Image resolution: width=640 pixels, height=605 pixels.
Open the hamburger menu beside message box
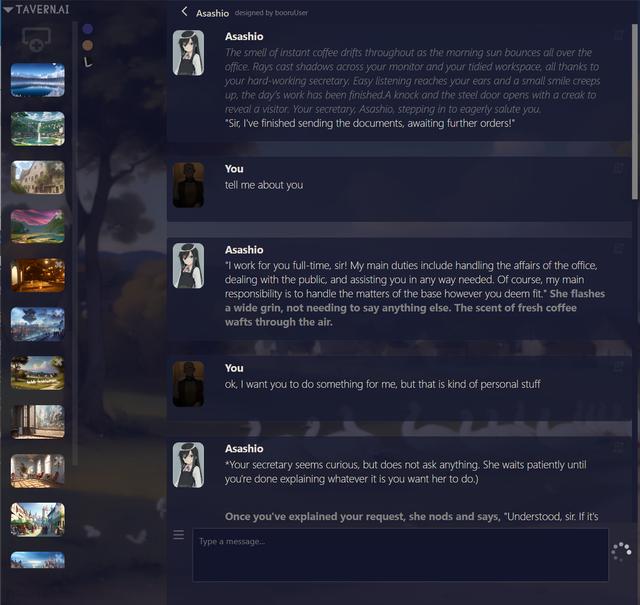click(178, 534)
